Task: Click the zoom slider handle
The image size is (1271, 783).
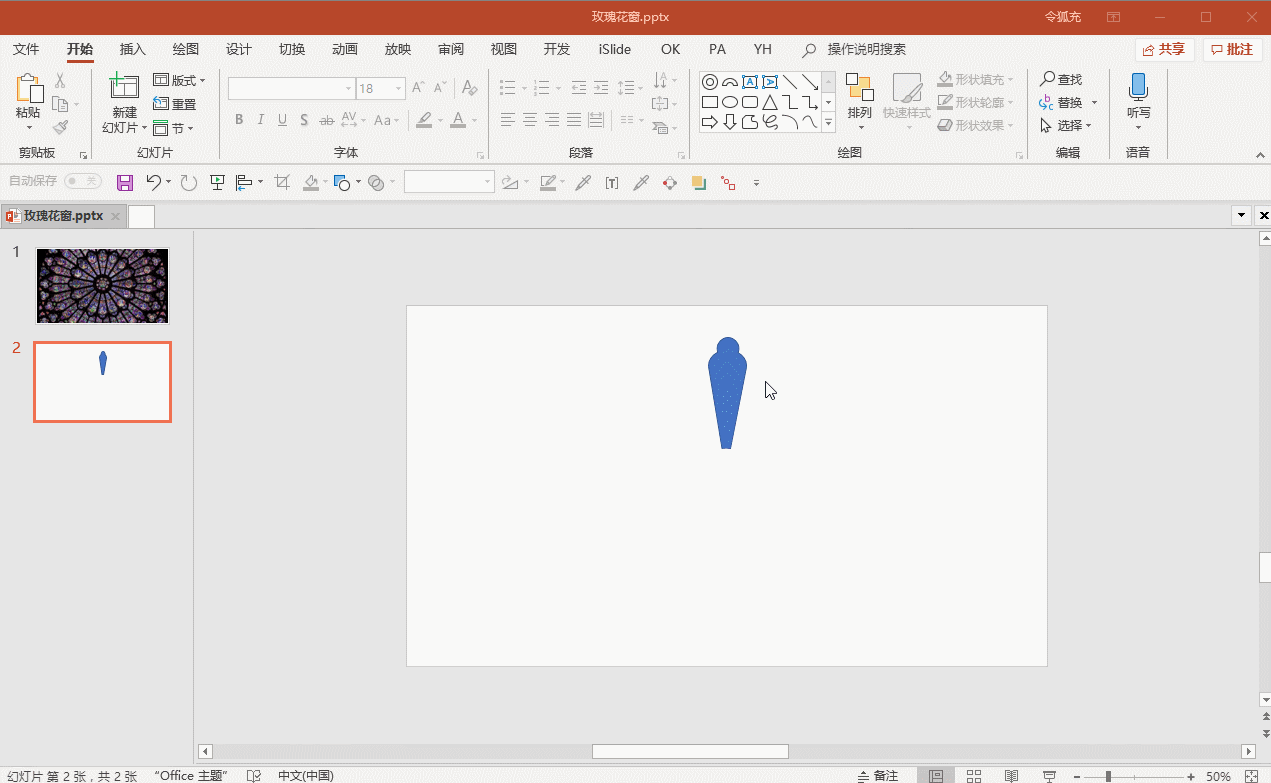Action: coord(1108,776)
